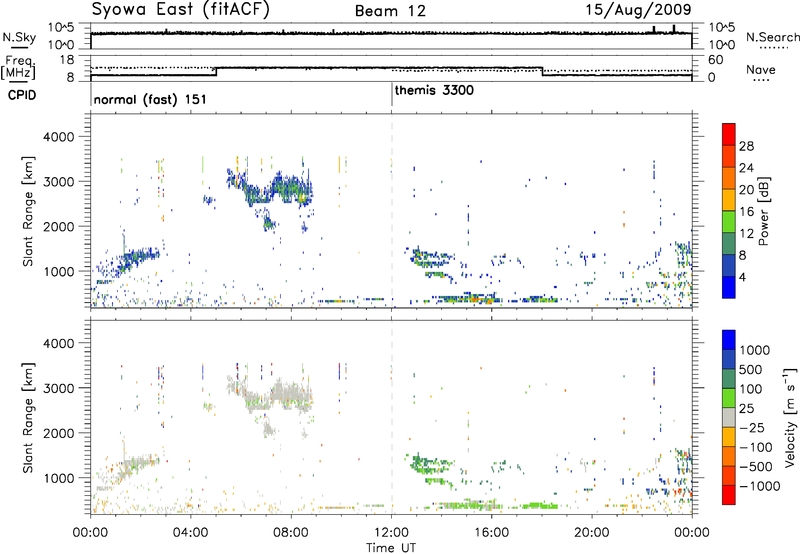Click the '18' frequency axis tick
Image resolution: width=800 pixels, height=554 pixels.
67,60
